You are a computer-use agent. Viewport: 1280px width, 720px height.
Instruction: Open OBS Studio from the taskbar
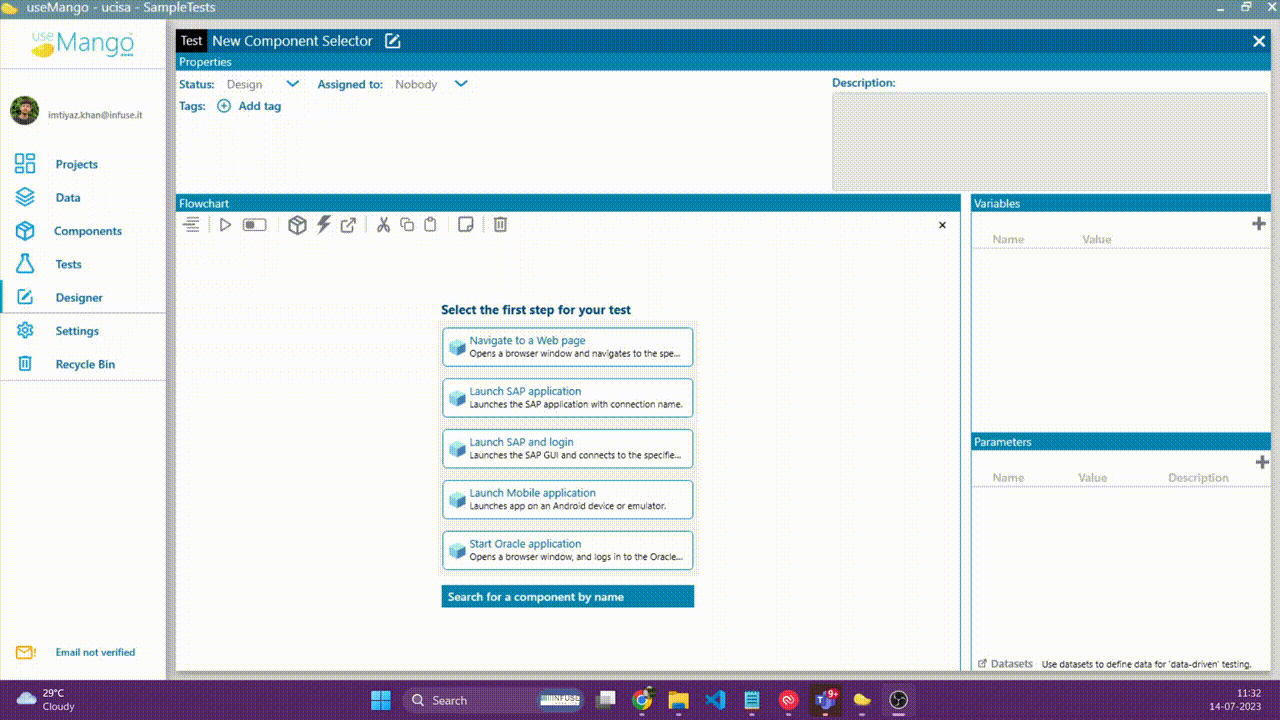click(899, 700)
